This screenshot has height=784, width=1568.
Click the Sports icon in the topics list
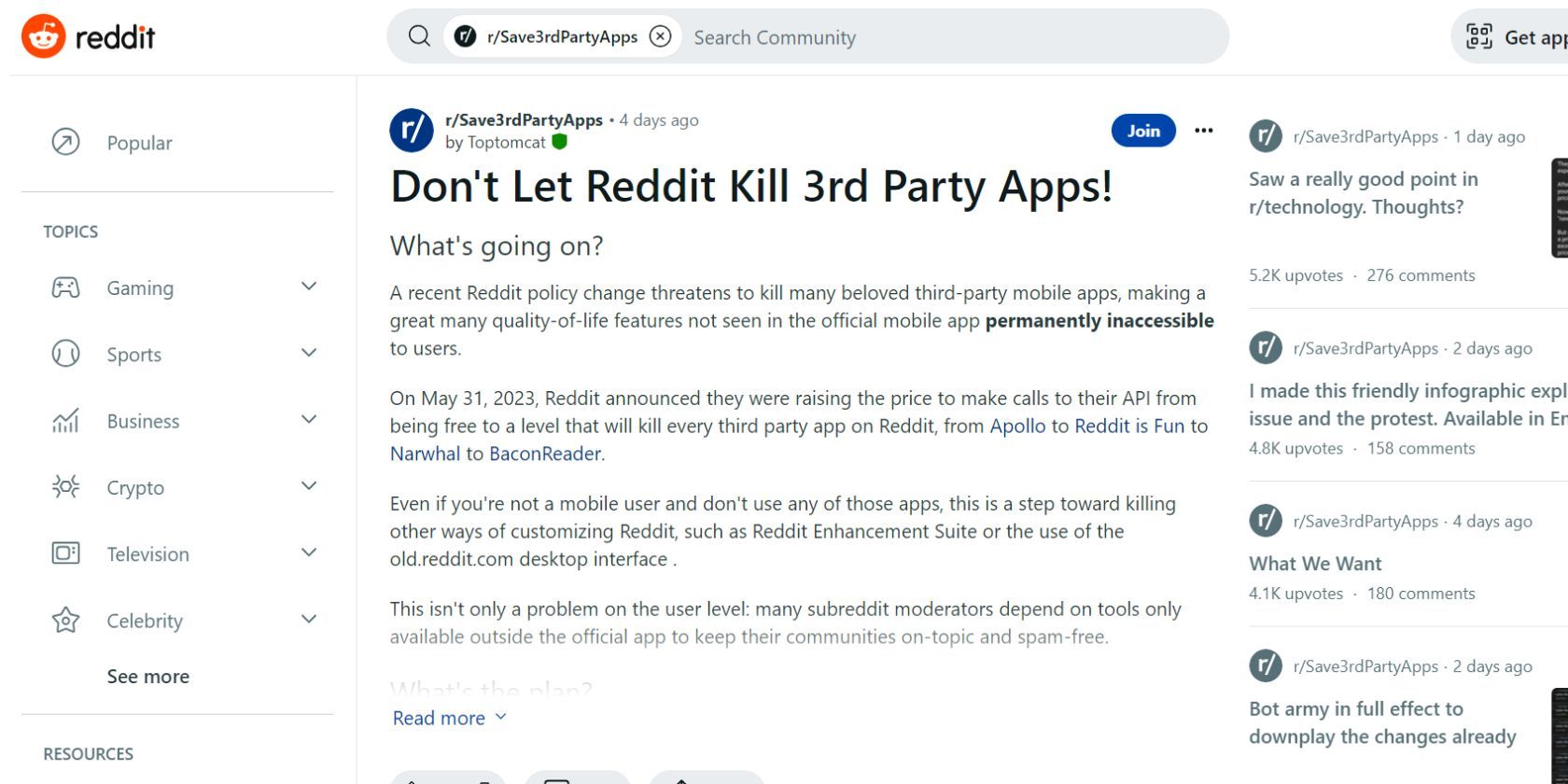(65, 354)
